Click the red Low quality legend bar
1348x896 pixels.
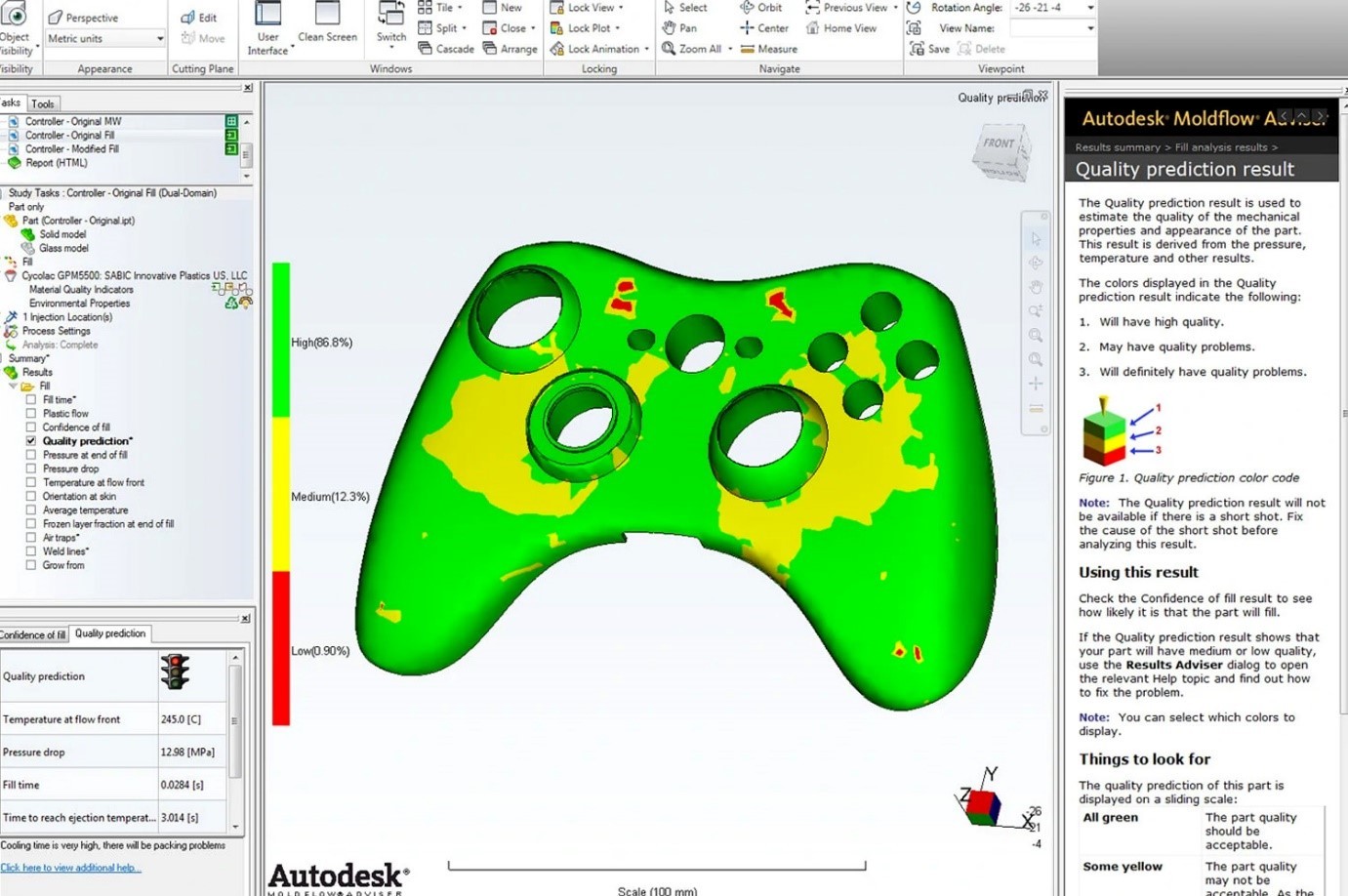281,648
